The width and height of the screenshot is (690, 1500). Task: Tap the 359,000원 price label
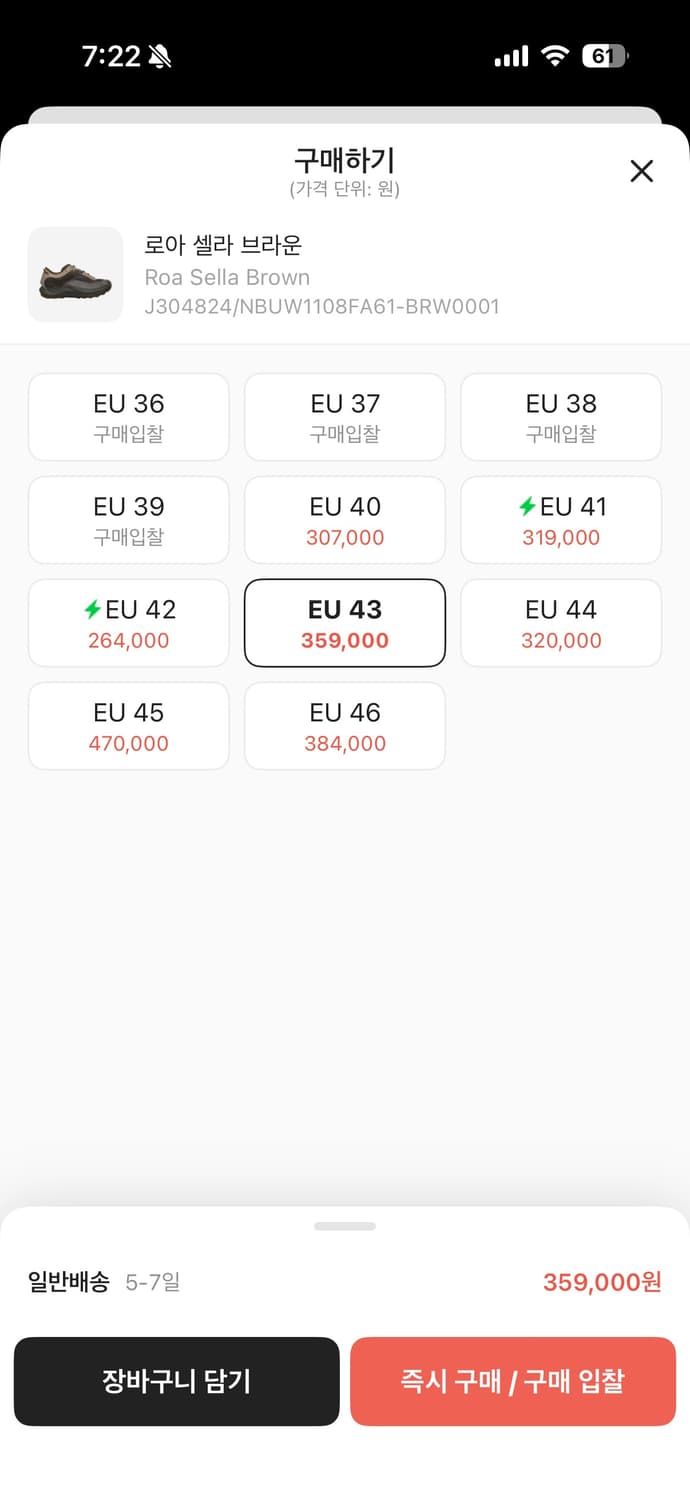(x=600, y=1283)
